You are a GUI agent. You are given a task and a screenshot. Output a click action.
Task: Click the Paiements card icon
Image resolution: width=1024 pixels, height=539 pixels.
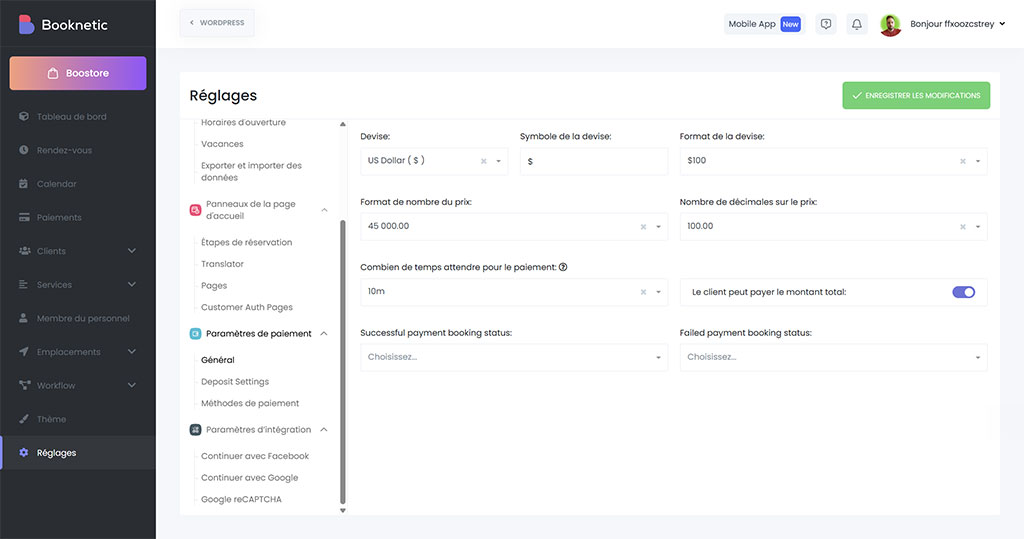point(24,217)
